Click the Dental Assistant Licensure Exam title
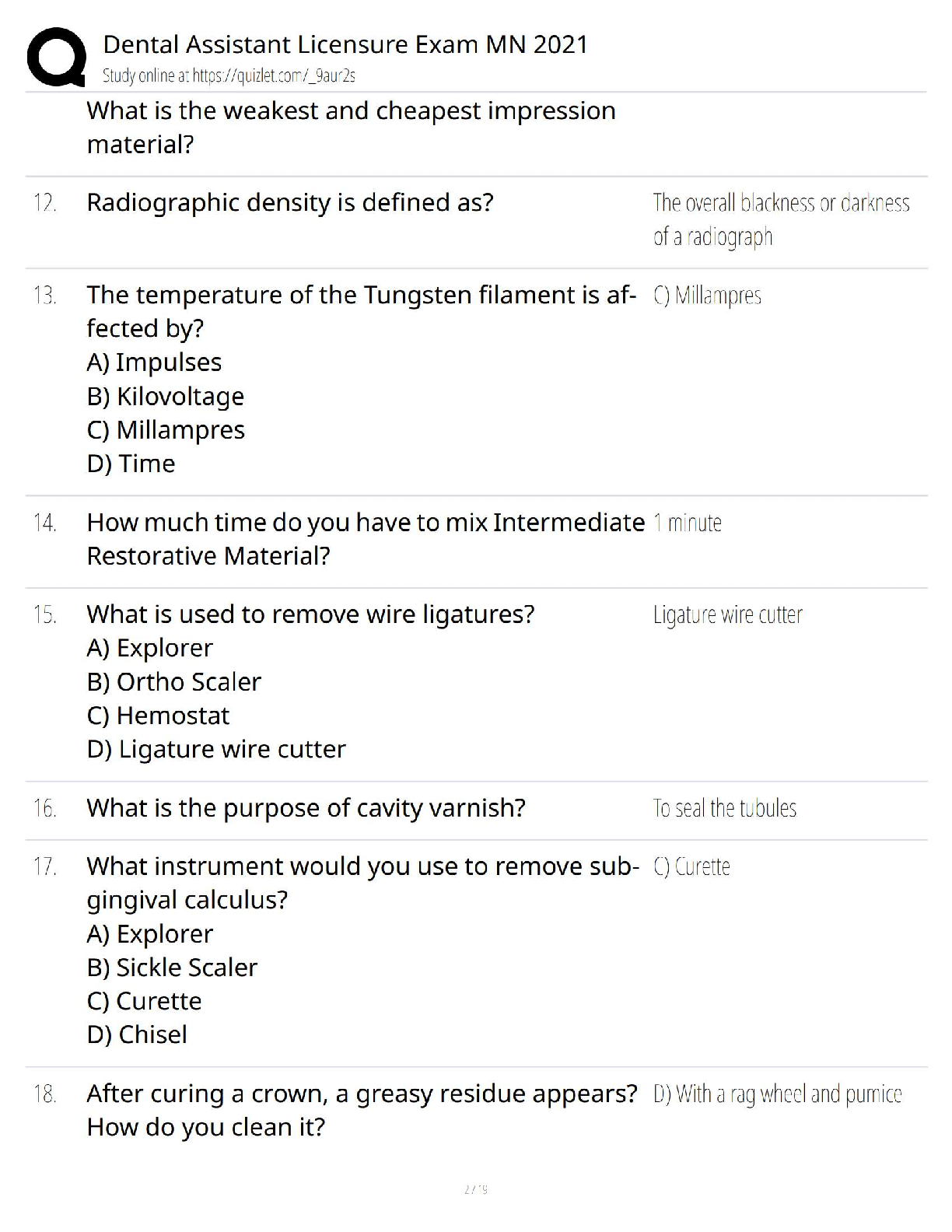Image resolution: width=952 pixels, height=1232 pixels. click(345, 44)
